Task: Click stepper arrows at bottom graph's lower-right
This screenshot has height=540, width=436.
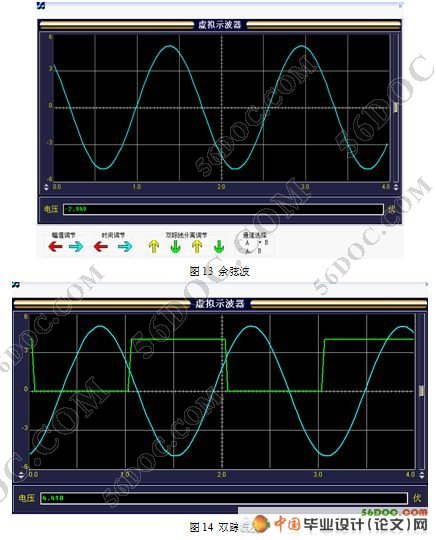Action: click(421, 475)
